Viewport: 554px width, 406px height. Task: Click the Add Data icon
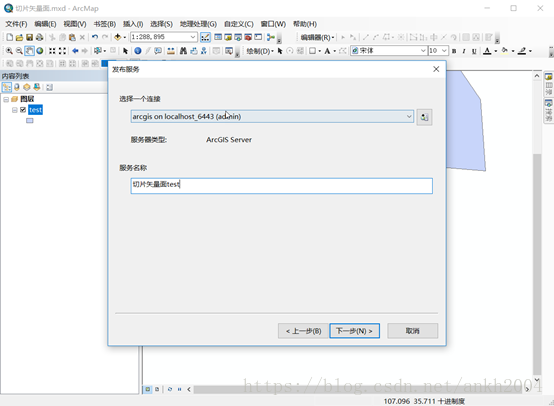[x=117, y=37]
